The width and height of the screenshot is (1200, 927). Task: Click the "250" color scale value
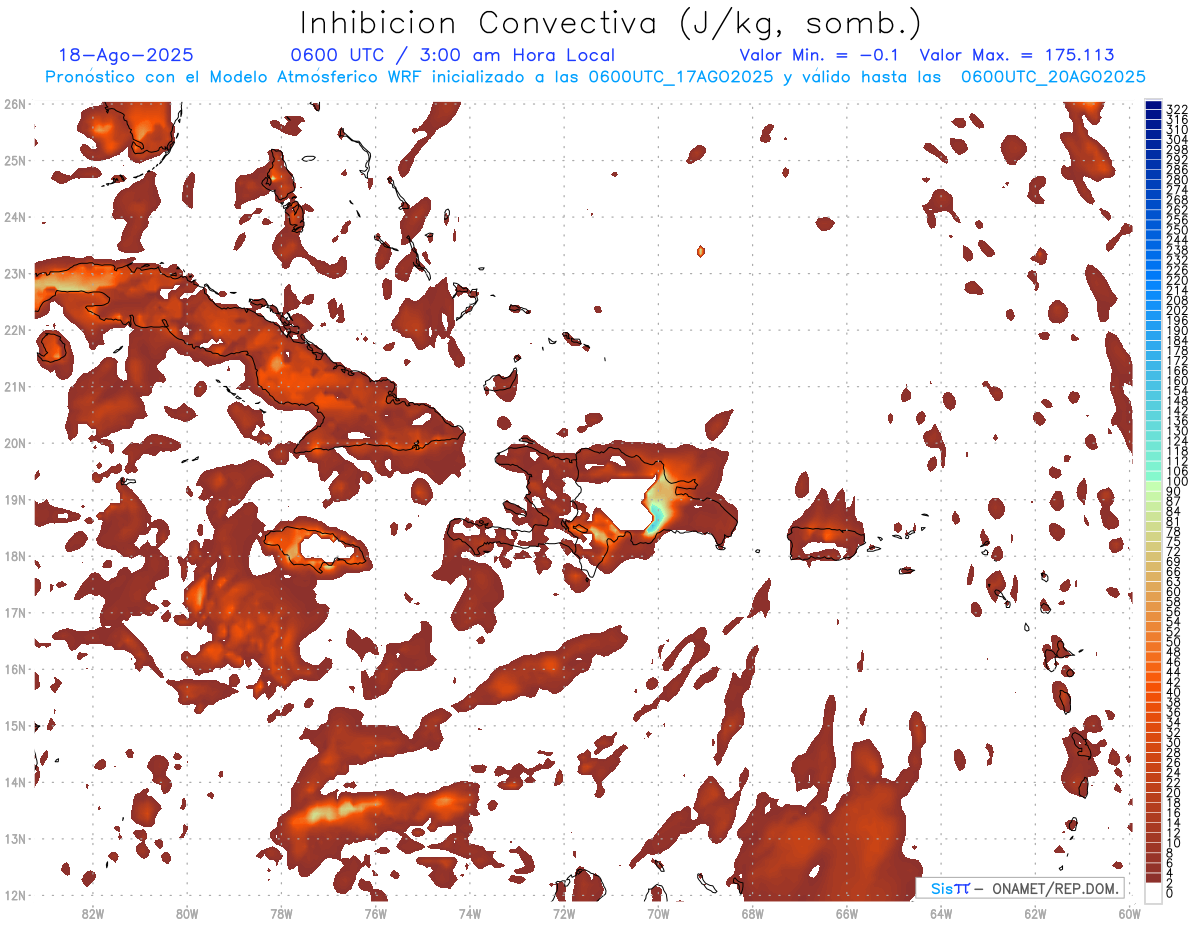pos(1177,231)
